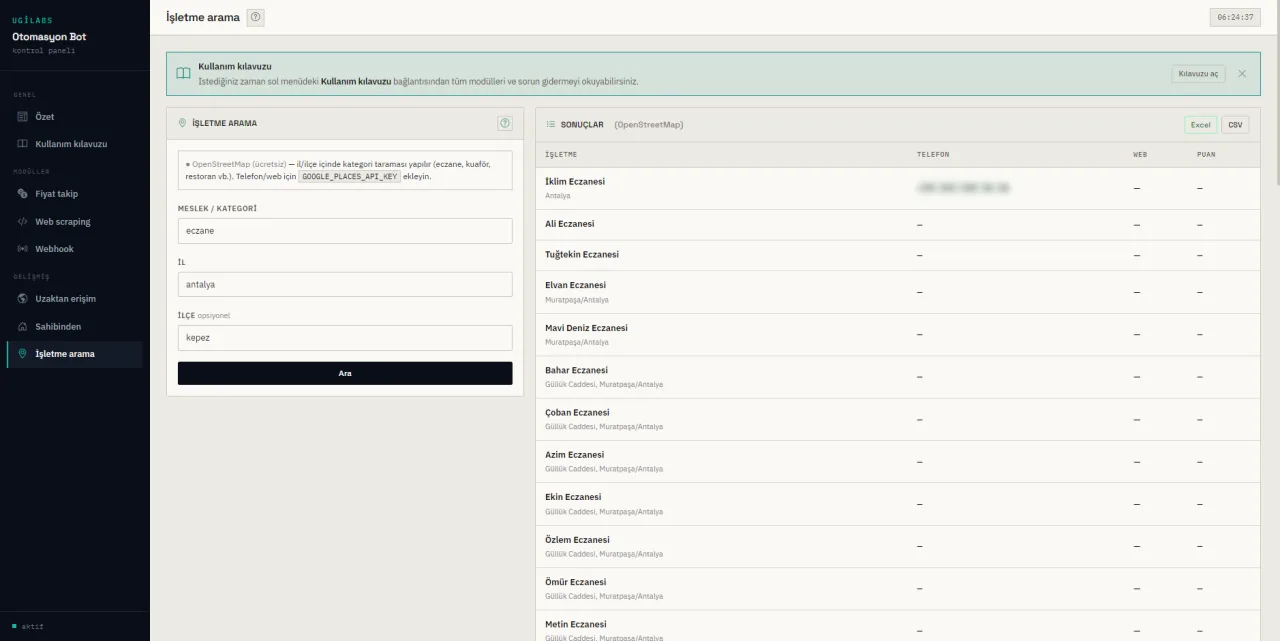1280x641 pixels.
Task: Select the Çoban Eczanesi row
Action: point(898,419)
